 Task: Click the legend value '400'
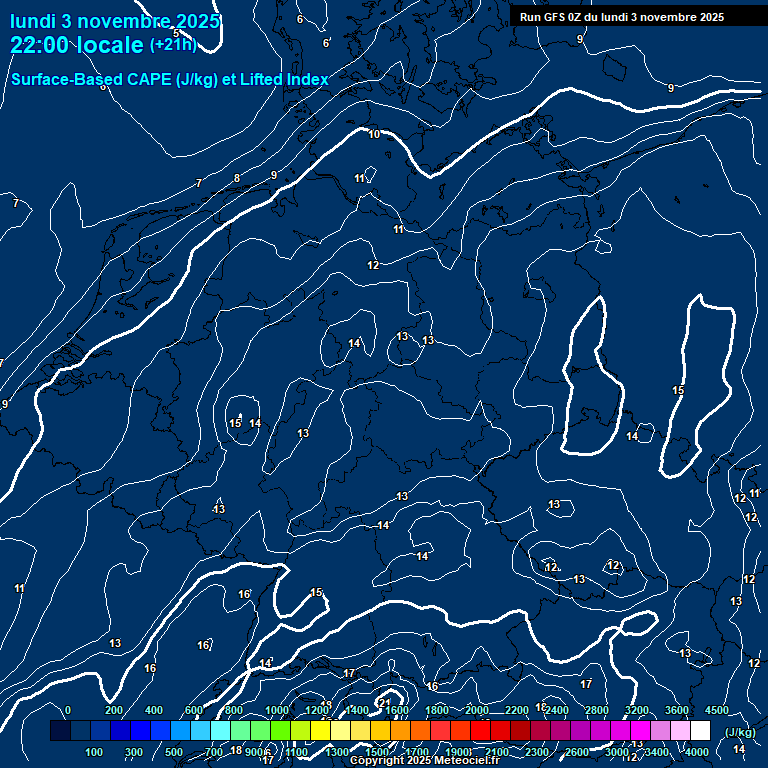tap(154, 710)
